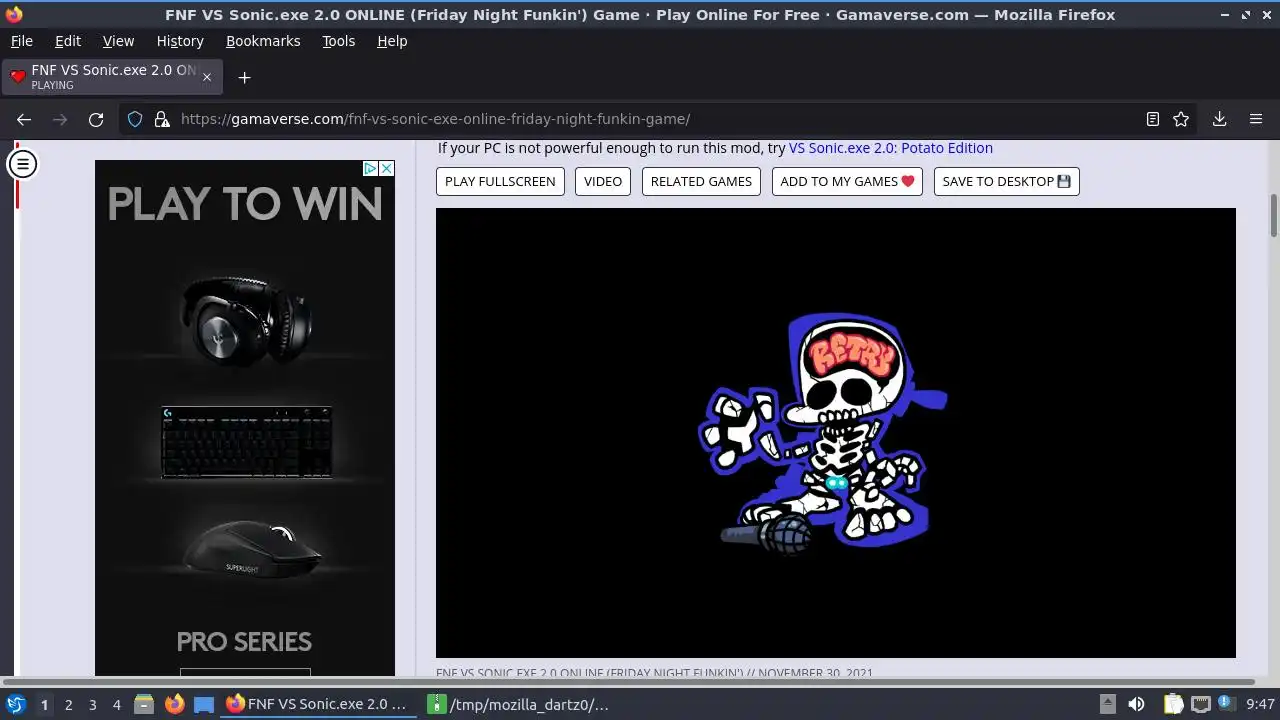Open the Tools menu
This screenshot has width=1280, height=720.
(x=338, y=41)
